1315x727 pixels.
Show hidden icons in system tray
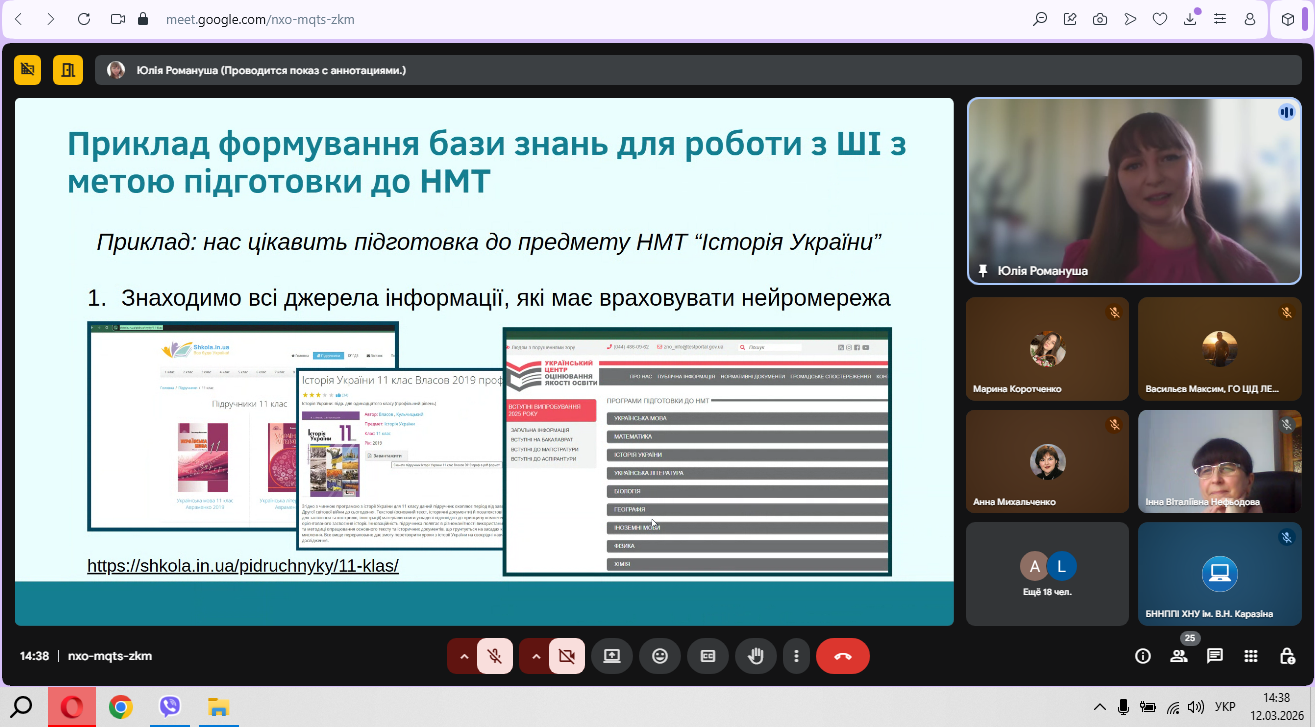coord(1100,707)
